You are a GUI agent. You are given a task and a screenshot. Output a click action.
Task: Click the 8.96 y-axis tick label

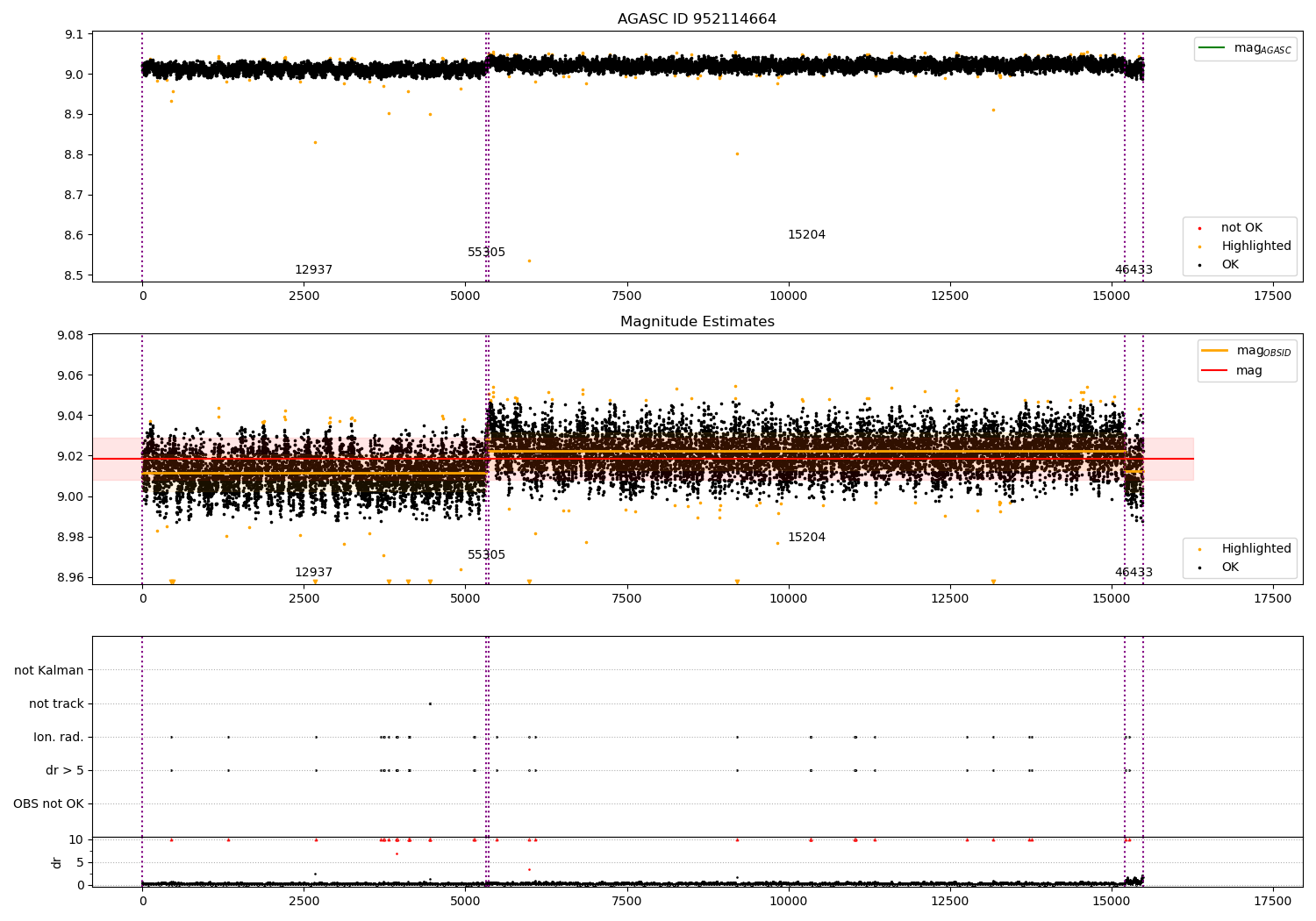point(70,577)
